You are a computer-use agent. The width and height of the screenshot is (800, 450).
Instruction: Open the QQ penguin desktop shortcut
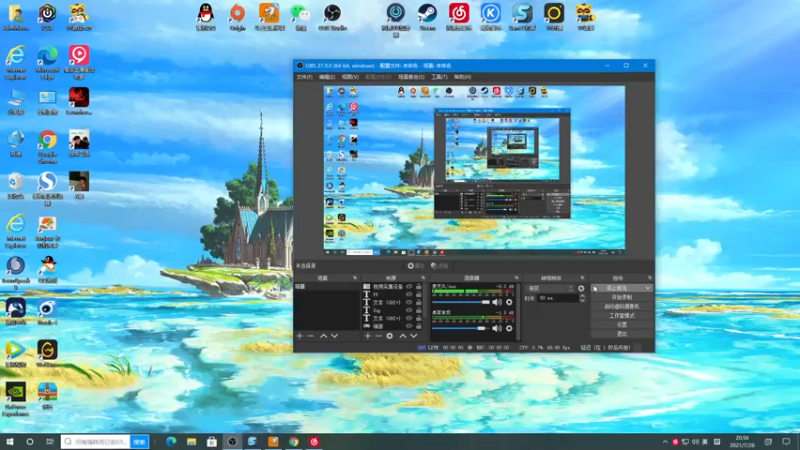pos(206,17)
